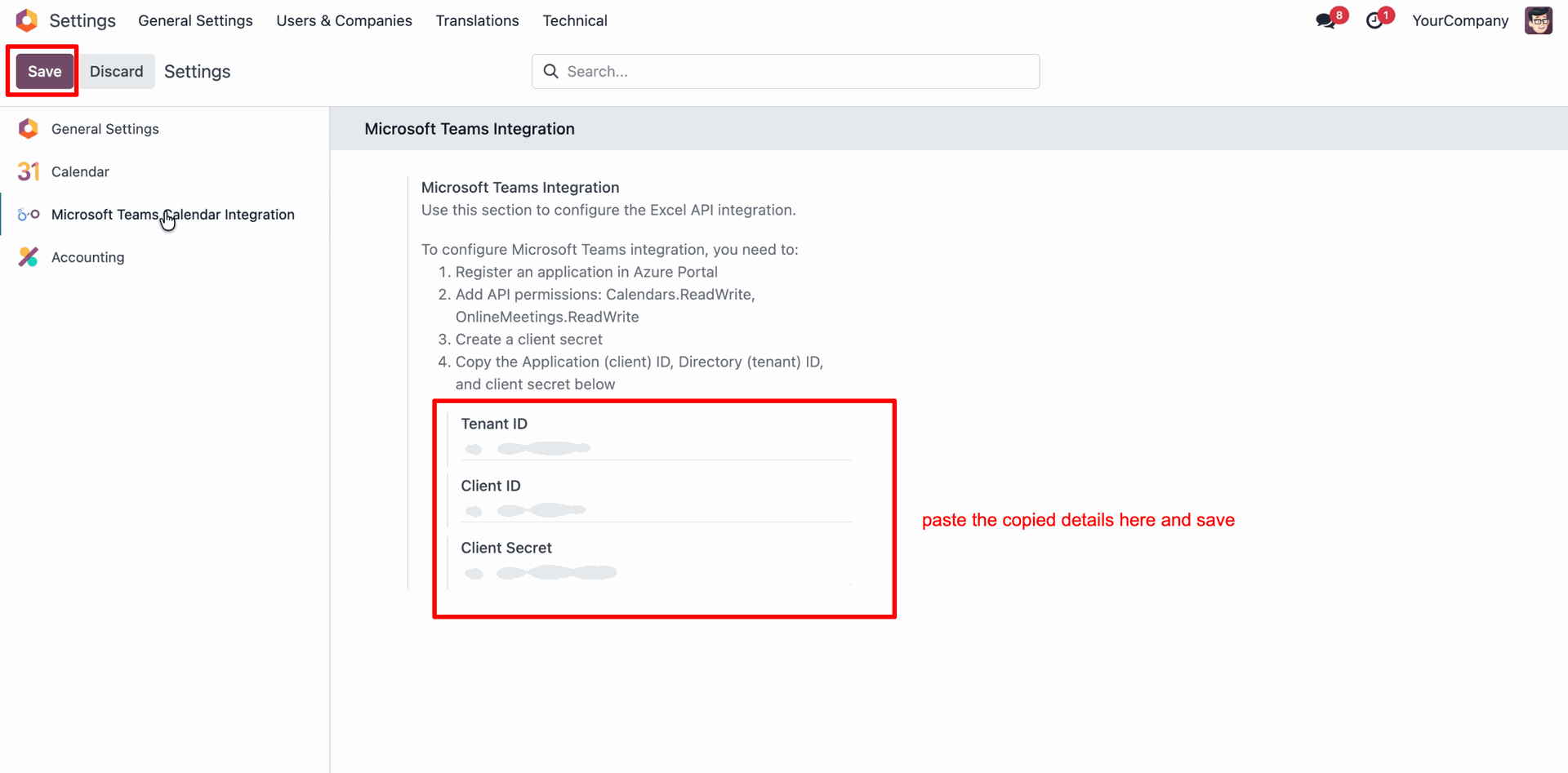The height and width of the screenshot is (773, 1568).
Task: Click the Microsoft Teams Integration section header
Action: click(x=470, y=129)
